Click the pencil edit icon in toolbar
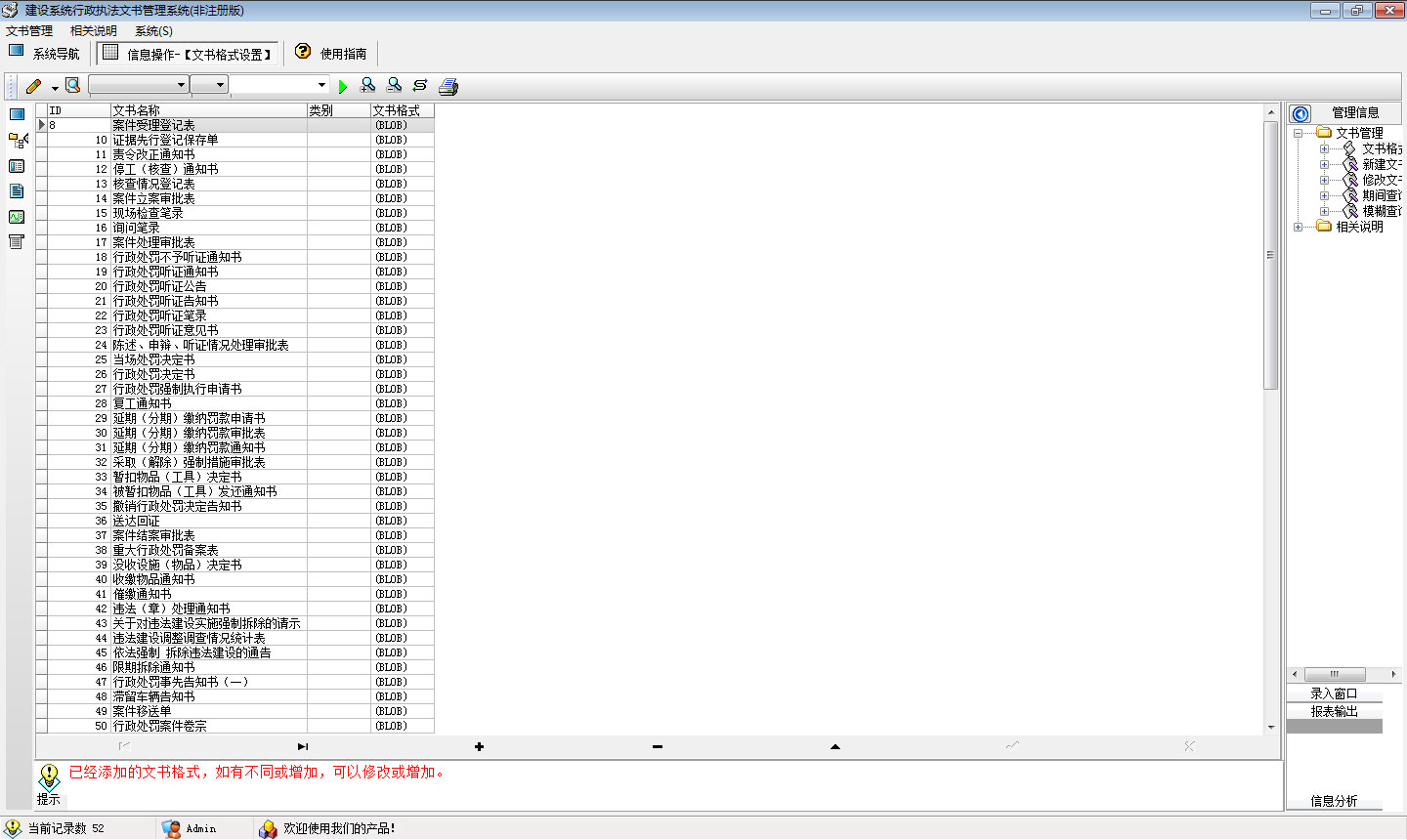Image resolution: width=1407 pixels, height=840 pixels. click(33, 86)
